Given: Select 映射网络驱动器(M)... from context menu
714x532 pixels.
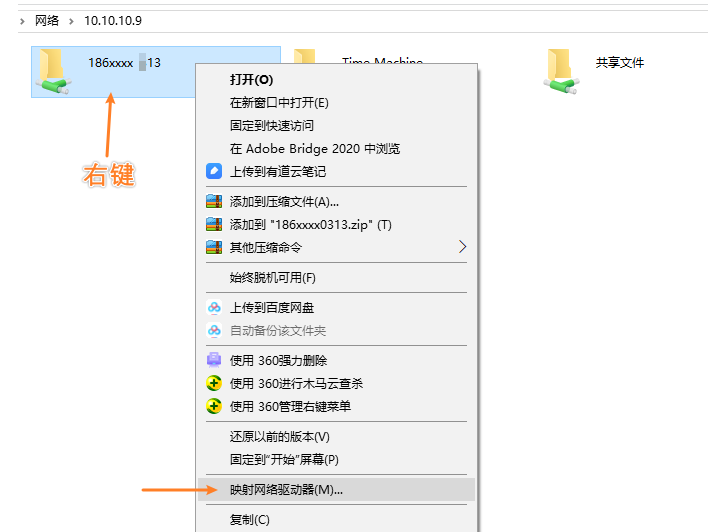Looking at the screenshot, I should pyautogui.click(x=286, y=490).
